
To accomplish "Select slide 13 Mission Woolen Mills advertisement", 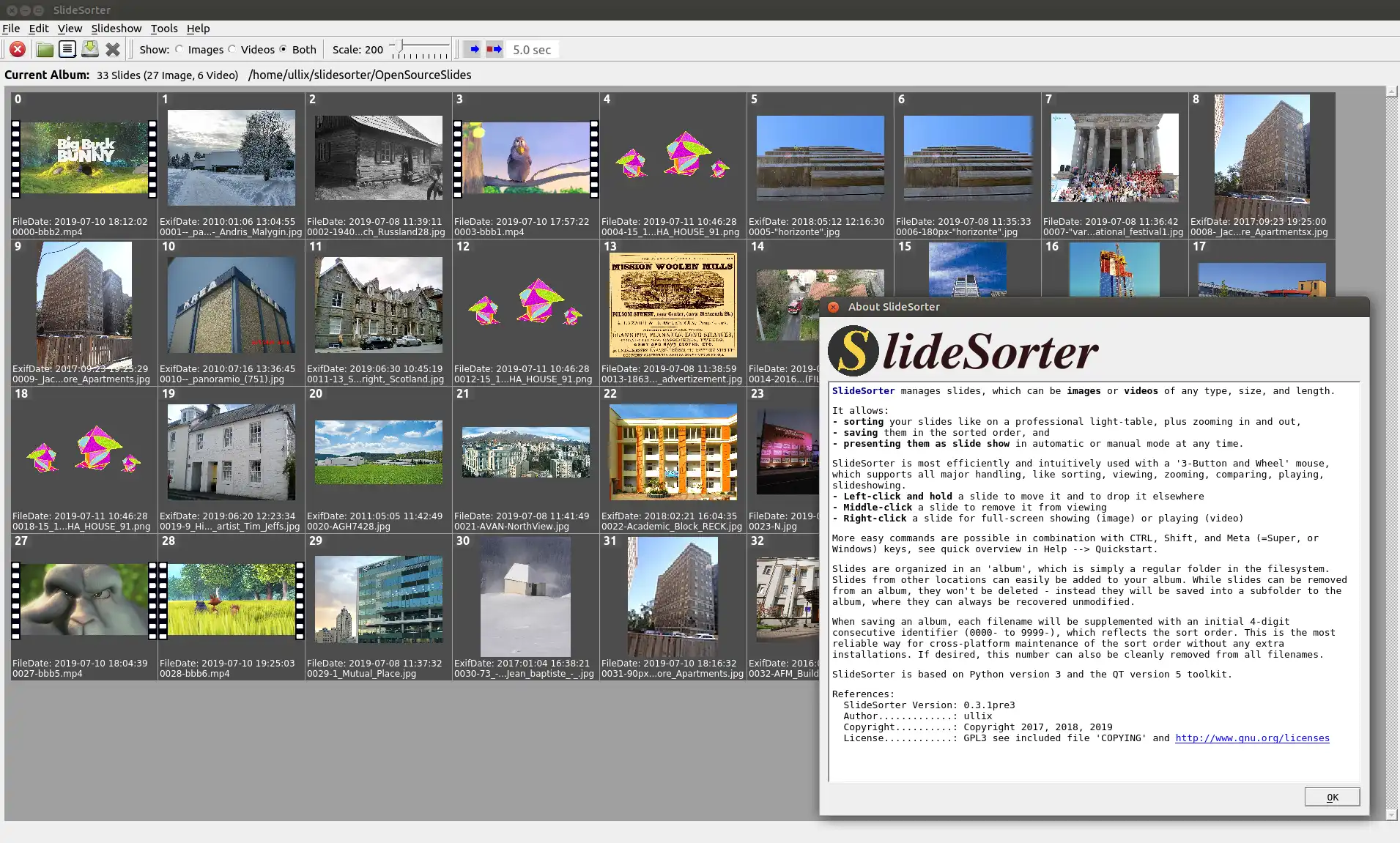I will click(x=673, y=305).
